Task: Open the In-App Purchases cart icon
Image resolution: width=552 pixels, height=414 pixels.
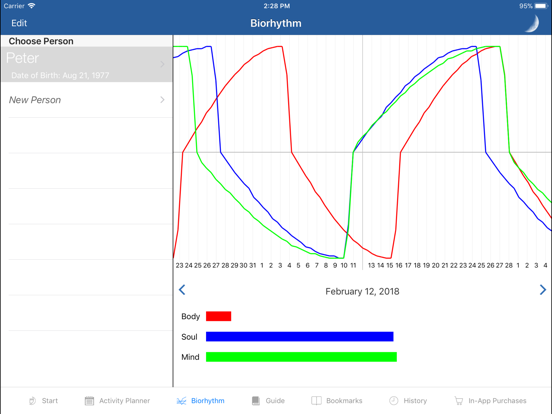Action: click(x=459, y=401)
